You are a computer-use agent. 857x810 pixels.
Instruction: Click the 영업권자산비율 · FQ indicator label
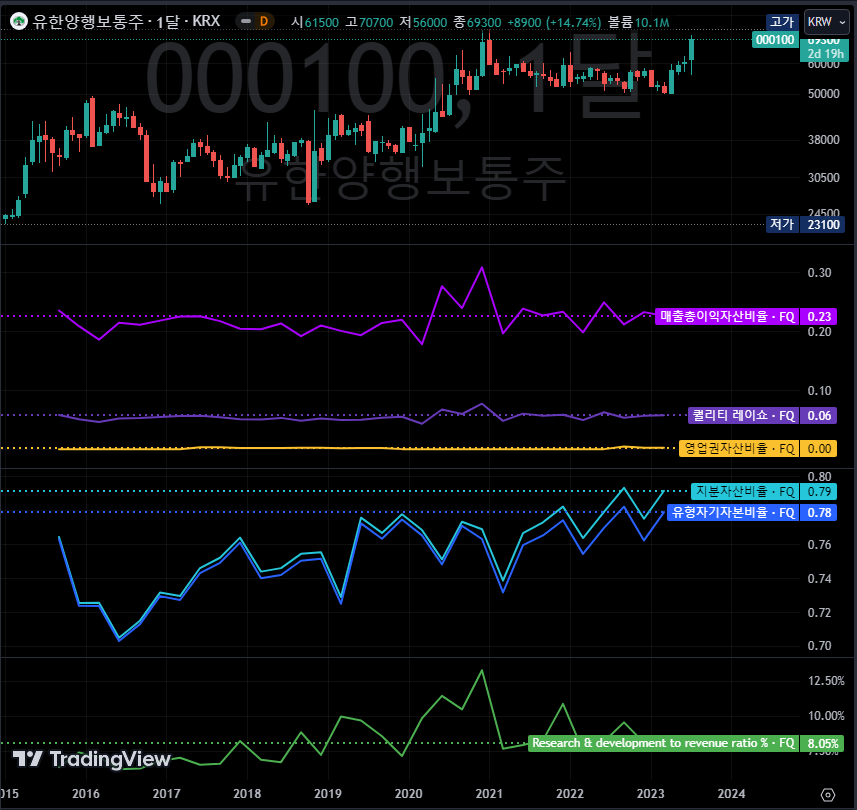click(739, 449)
